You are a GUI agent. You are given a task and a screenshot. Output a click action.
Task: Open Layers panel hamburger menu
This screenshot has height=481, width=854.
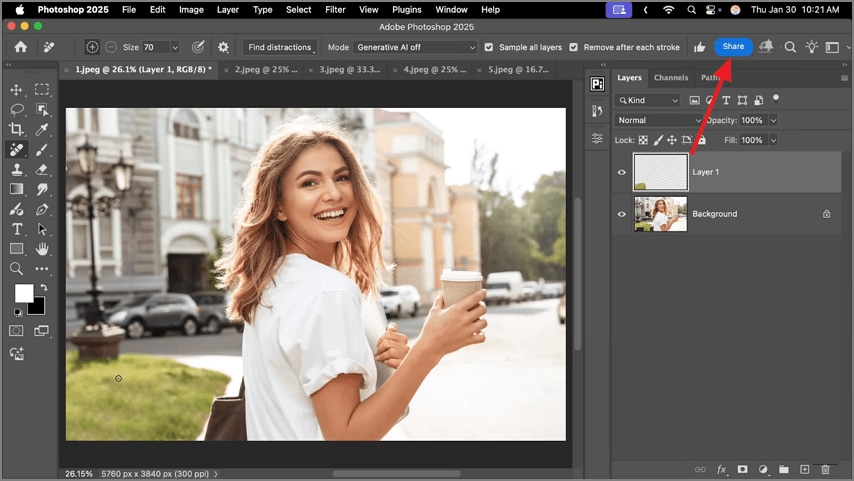[x=844, y=78]
